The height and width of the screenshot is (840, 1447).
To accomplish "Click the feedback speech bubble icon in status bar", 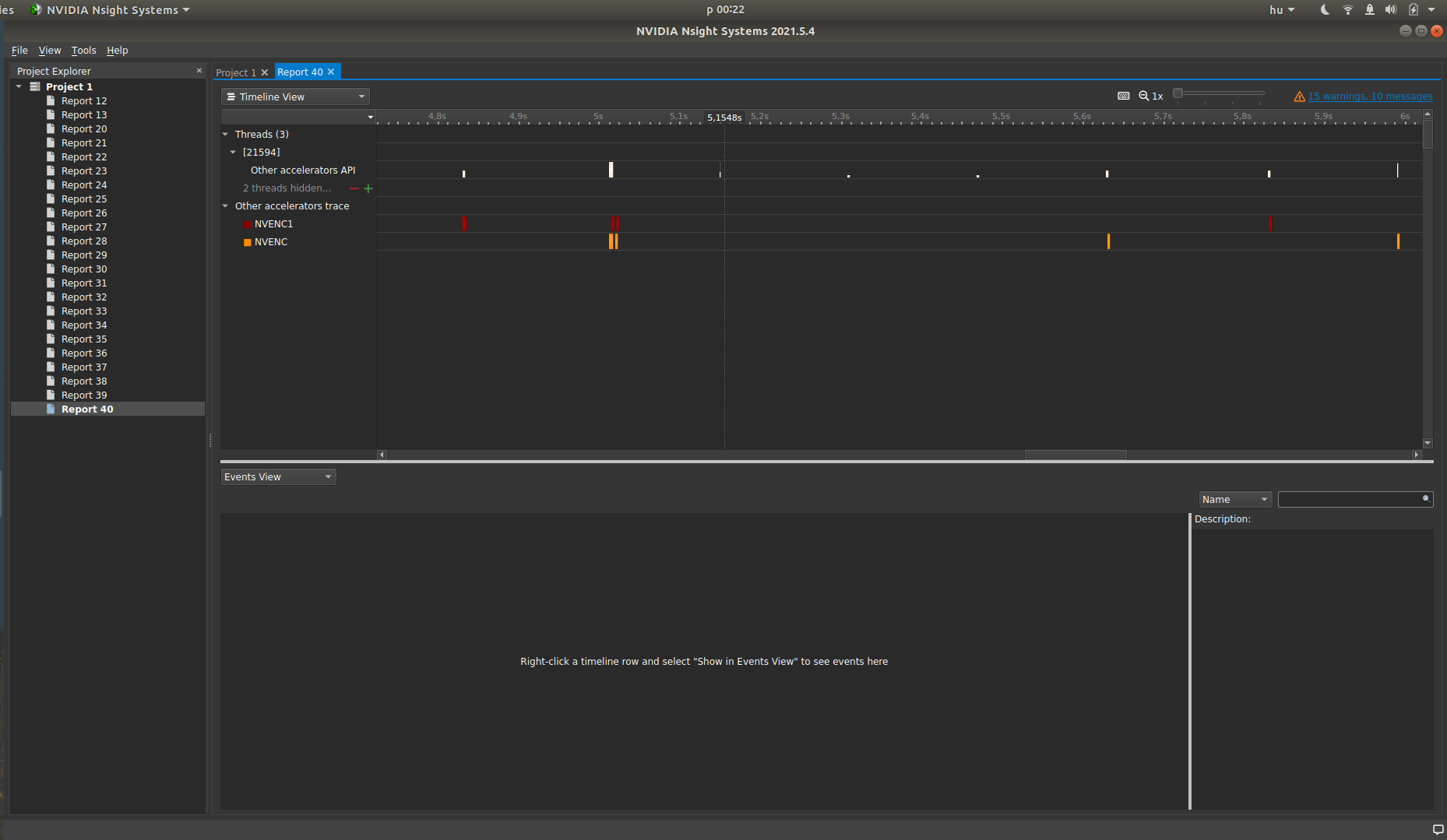I will (x=1438, y=830).
